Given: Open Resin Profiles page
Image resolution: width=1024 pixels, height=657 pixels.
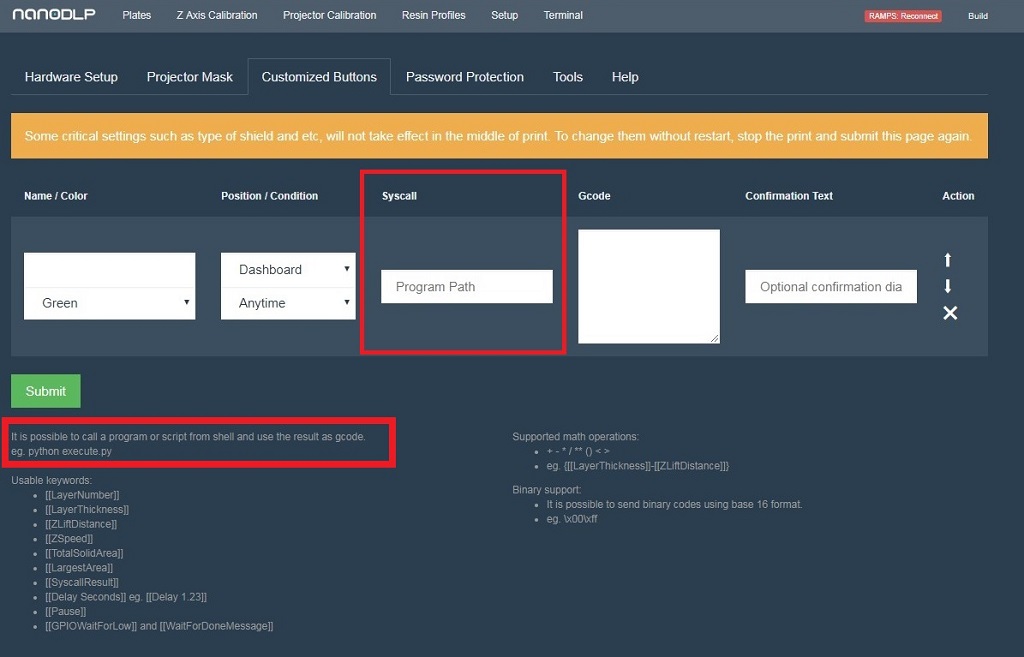Looking at the screenshot, I should tap(434, 15).
